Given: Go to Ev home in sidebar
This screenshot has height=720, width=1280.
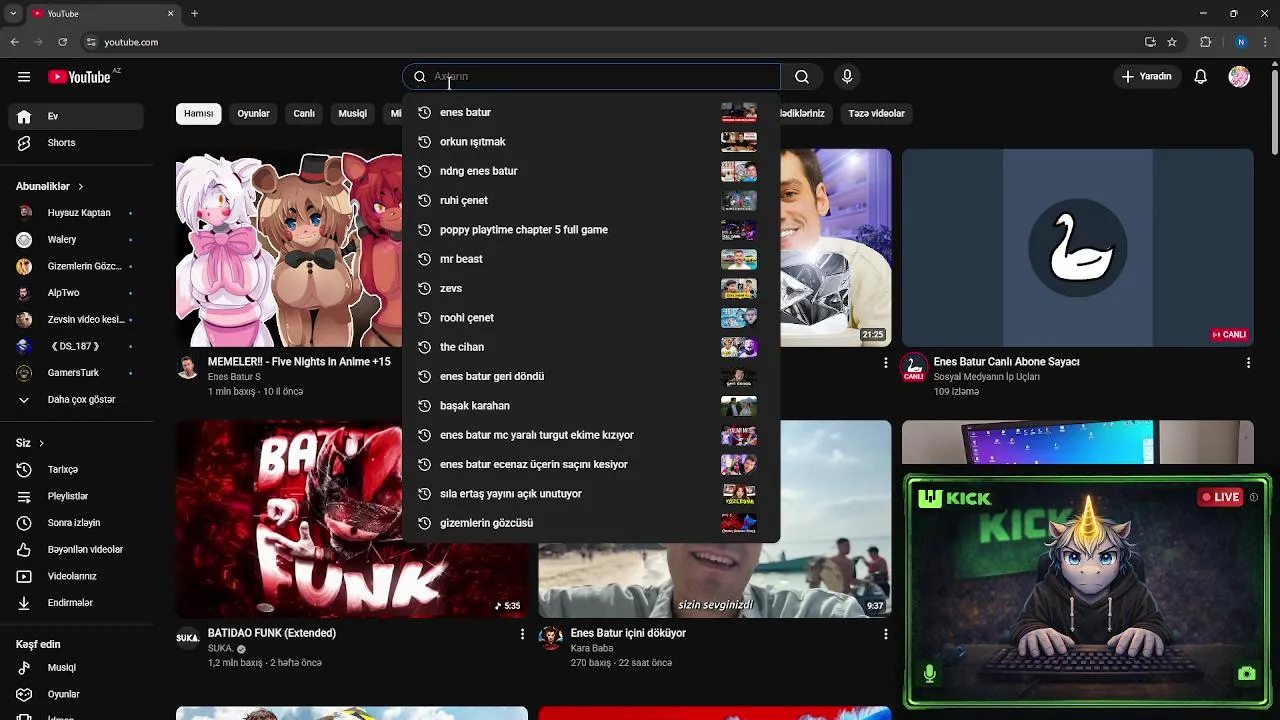Looking at the screenshot, I should (76, 116).
